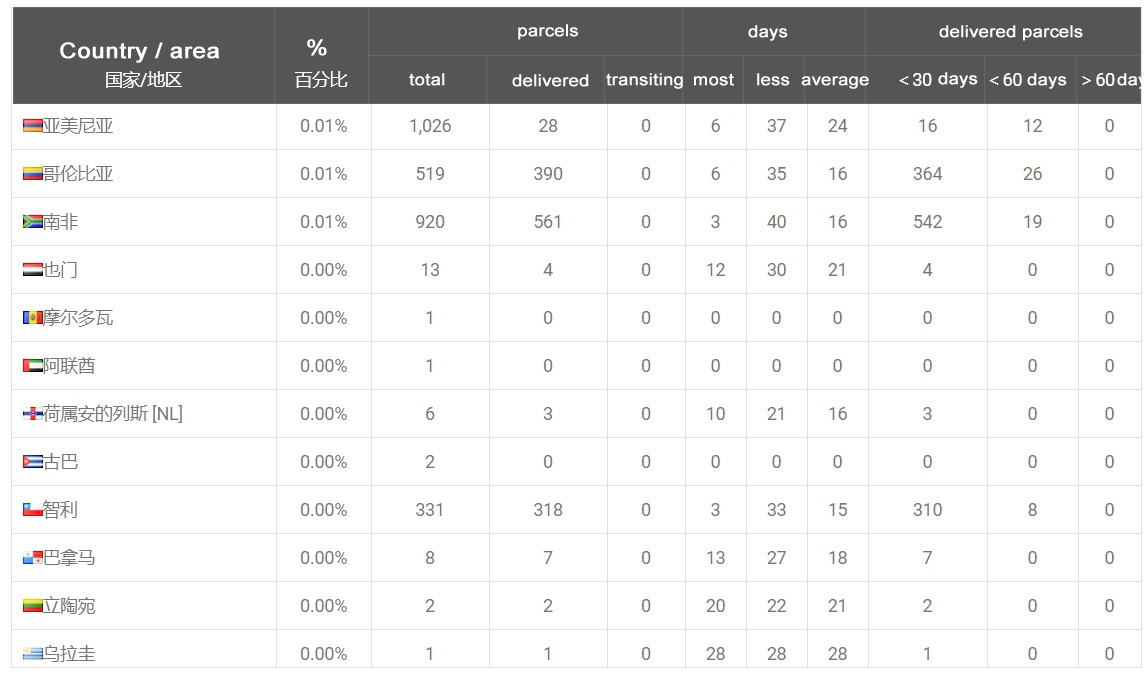Click the Cuba flag icon
This screenshot has height=682, width=1148.
click(x=32, y=462)
